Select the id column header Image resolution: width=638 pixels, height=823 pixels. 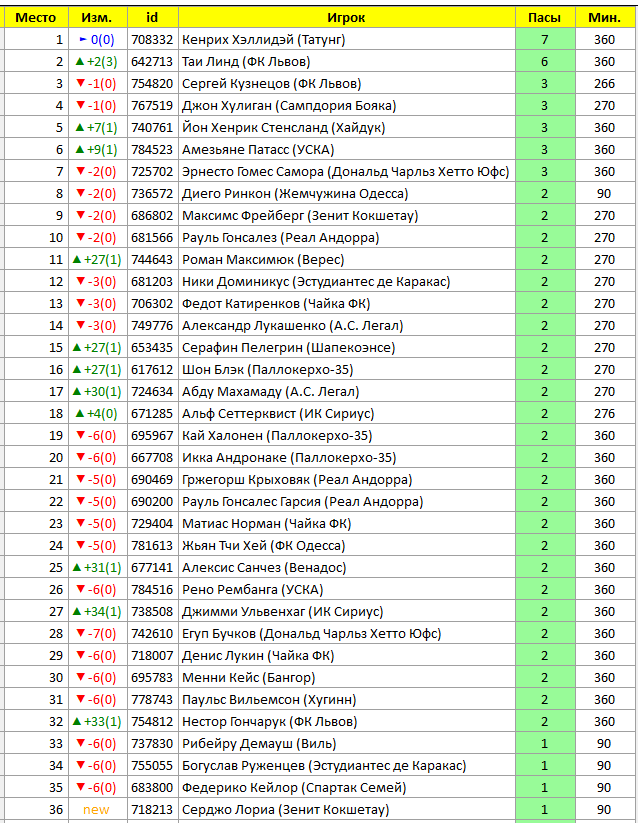coord(153,17)
